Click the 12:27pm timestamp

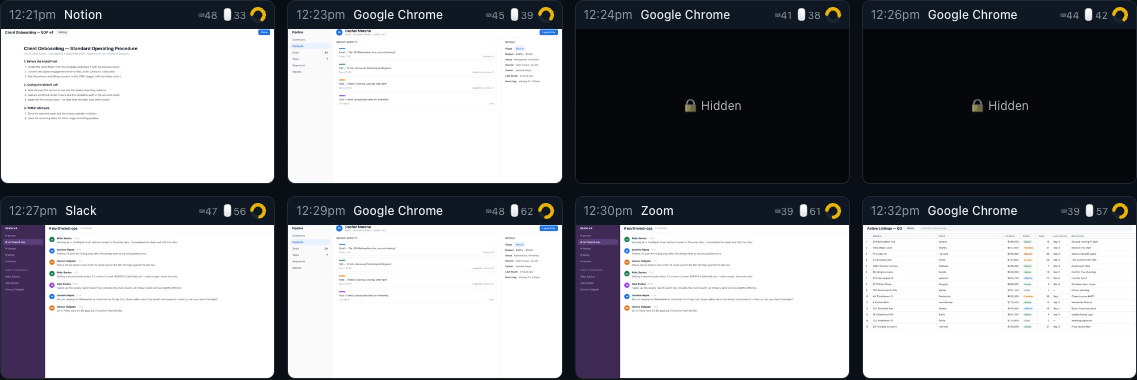(33, 211)
